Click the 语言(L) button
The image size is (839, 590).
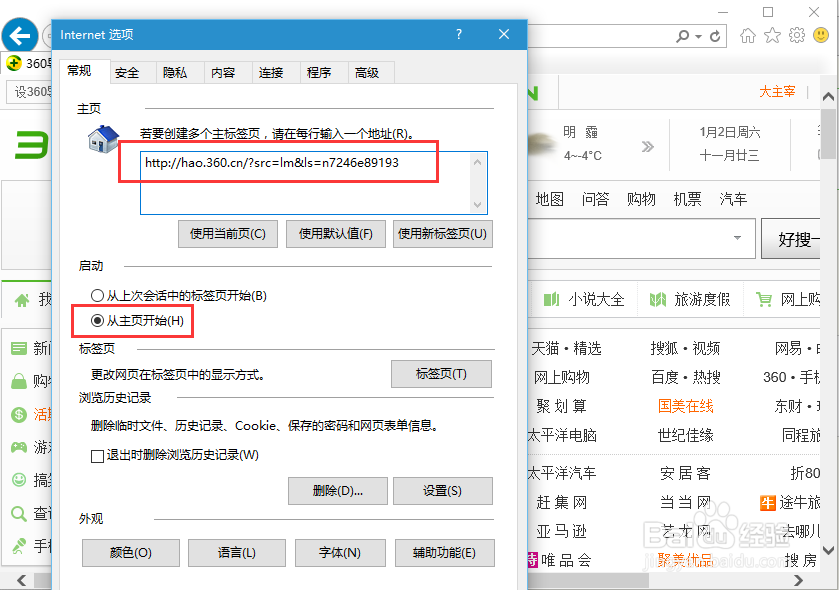point(237,553)
